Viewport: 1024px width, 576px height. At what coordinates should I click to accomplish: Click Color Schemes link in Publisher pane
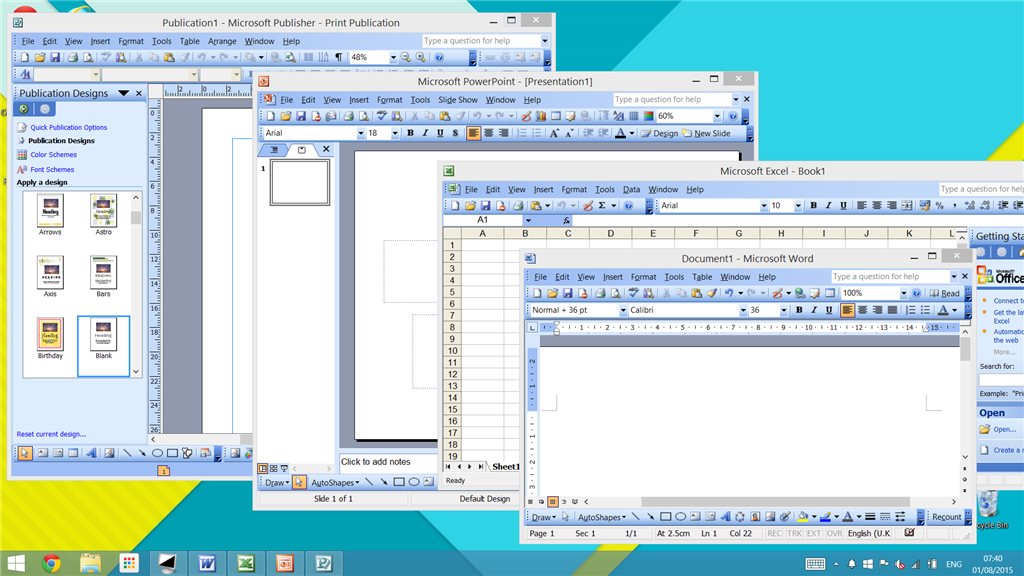54,155
